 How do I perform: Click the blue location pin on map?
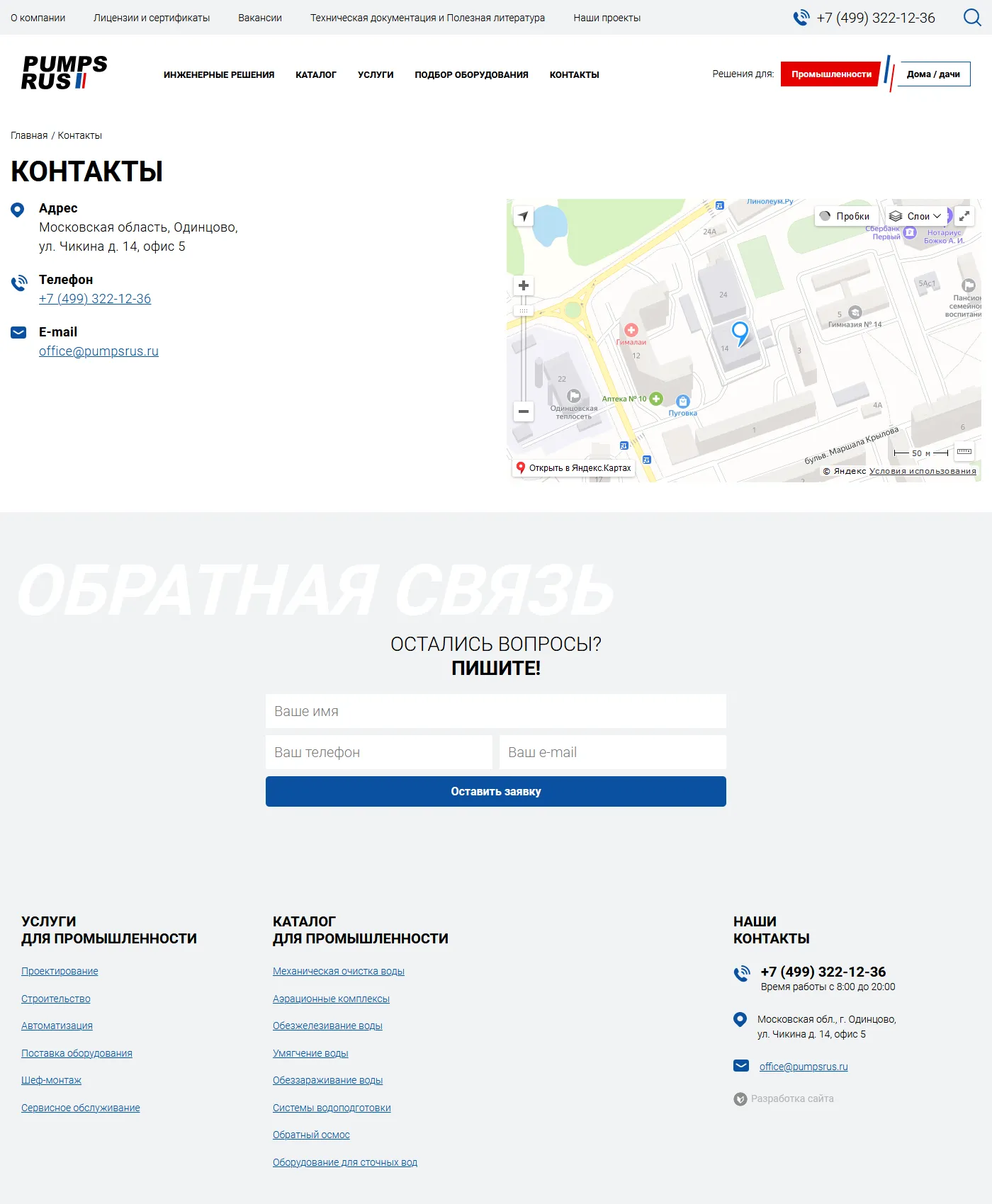pos(740,331)
